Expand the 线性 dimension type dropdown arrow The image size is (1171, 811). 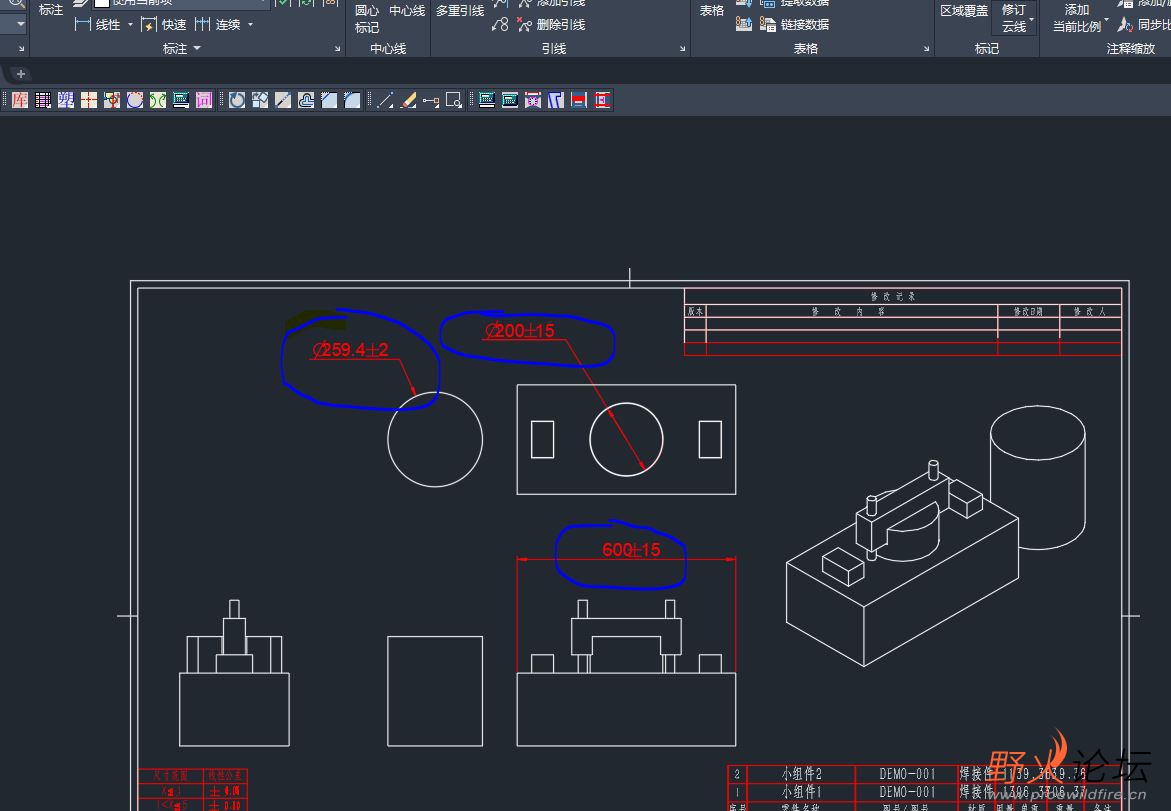pos(130,25)
